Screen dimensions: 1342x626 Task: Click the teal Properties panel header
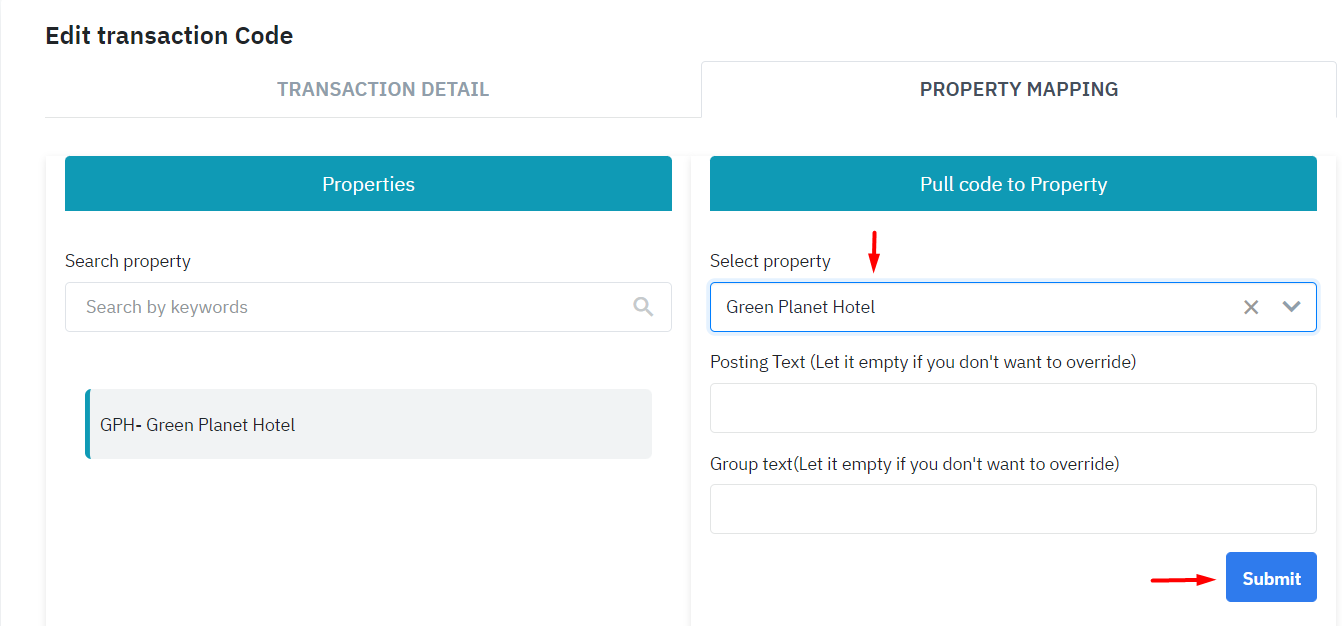tap(368, 184)
